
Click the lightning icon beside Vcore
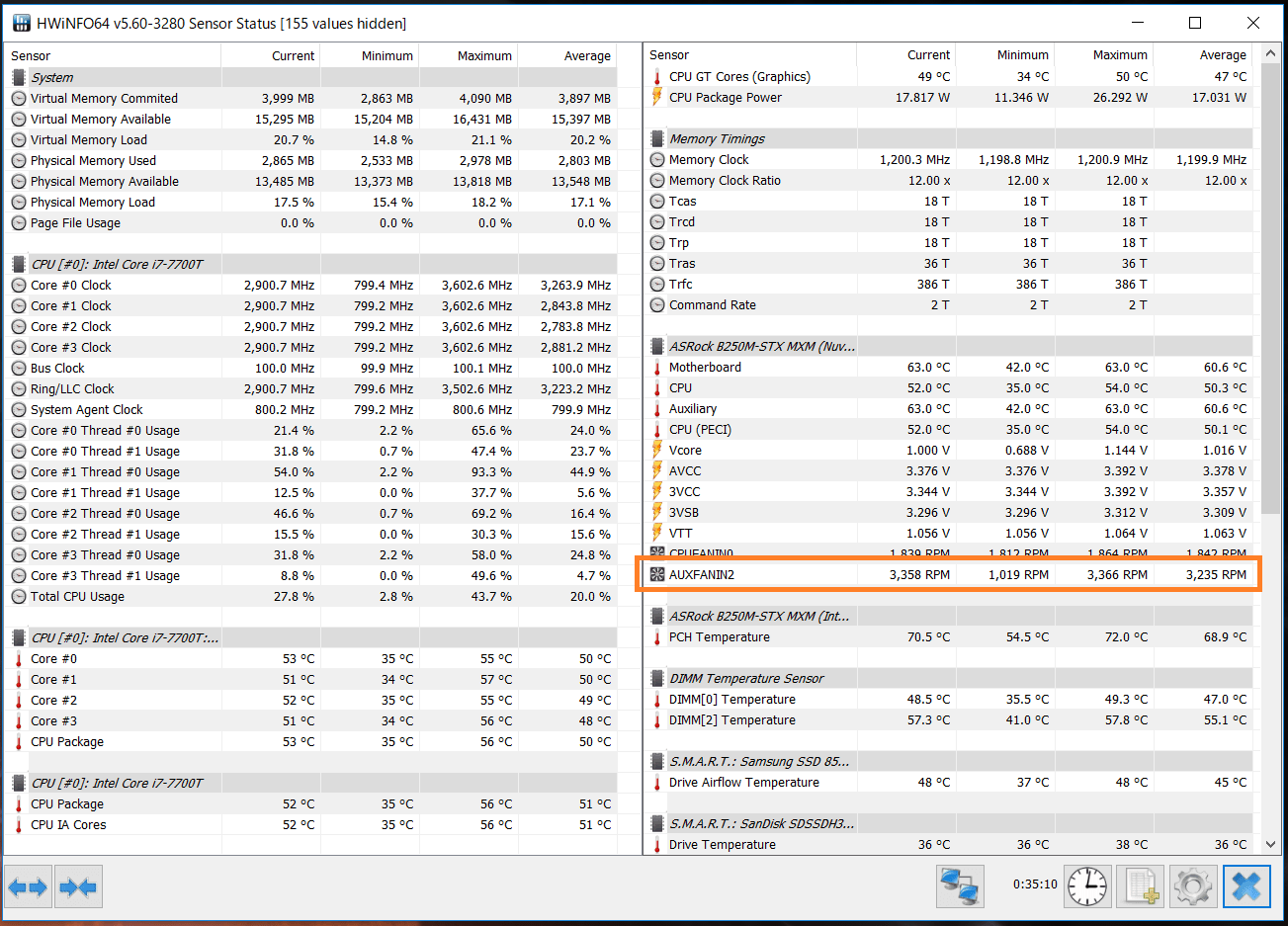click(x=657, y=450)
